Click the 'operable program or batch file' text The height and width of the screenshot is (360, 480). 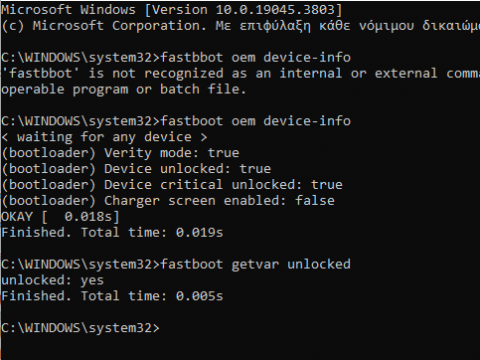click(x=124, y=89)
